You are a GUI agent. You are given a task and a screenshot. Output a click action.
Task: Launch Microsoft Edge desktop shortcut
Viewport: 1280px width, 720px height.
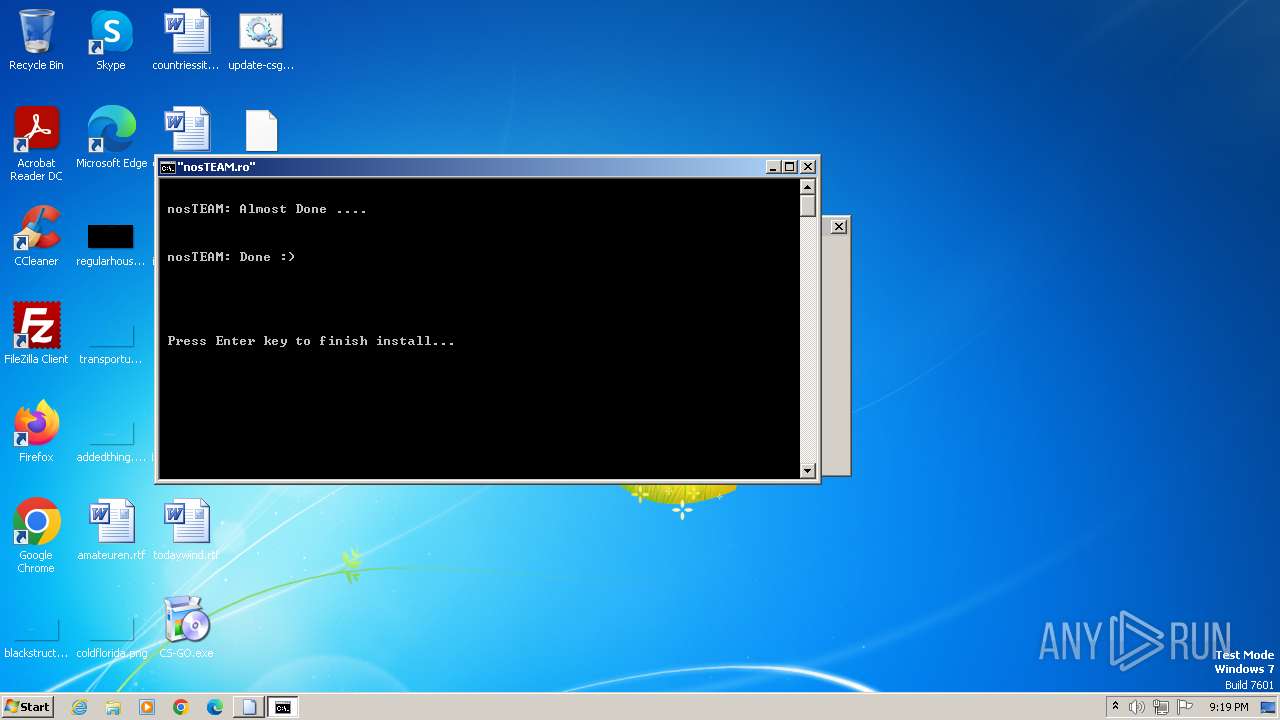coord(111,138)
